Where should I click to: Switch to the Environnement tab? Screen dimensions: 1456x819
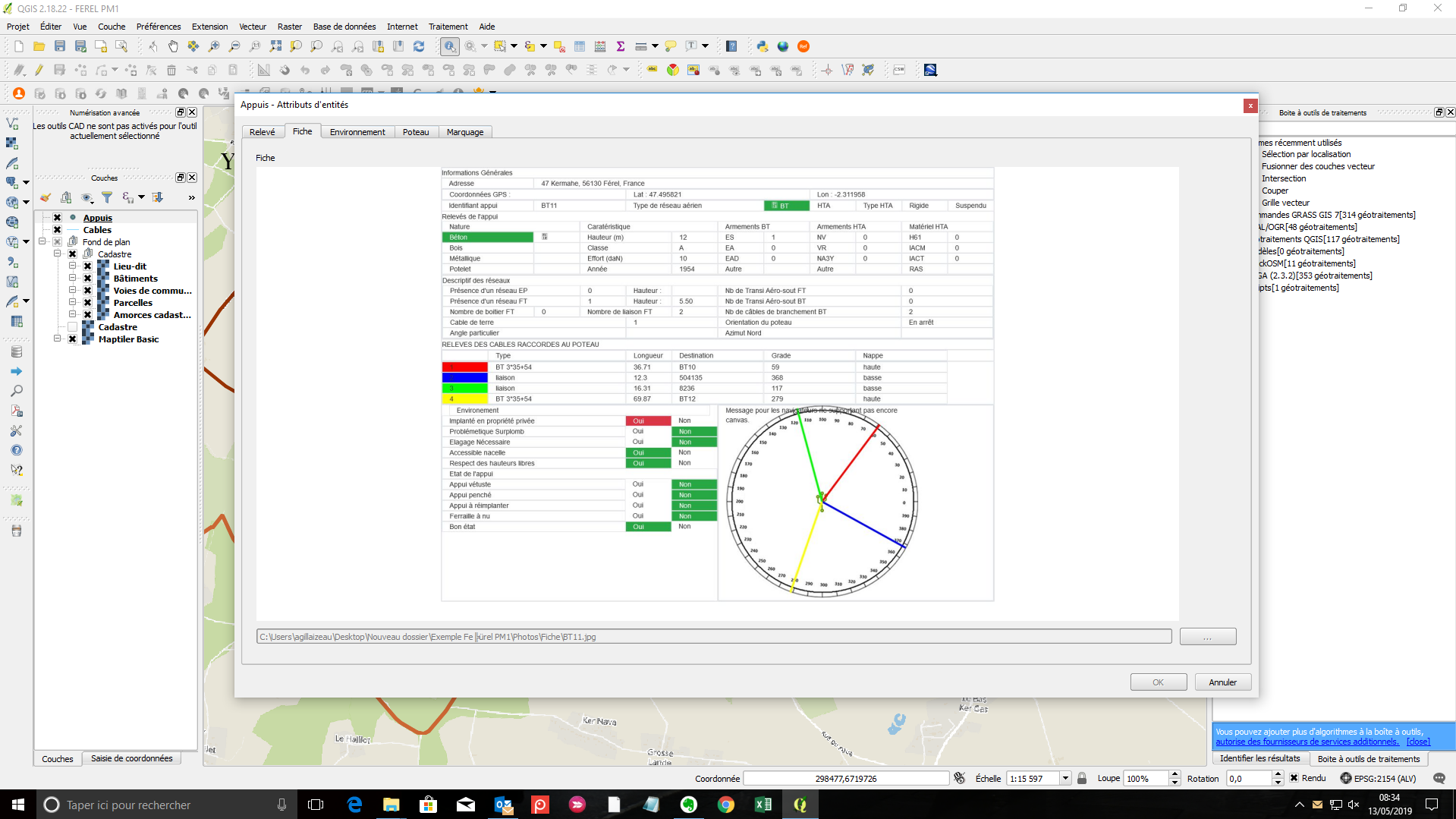[357, 131]
